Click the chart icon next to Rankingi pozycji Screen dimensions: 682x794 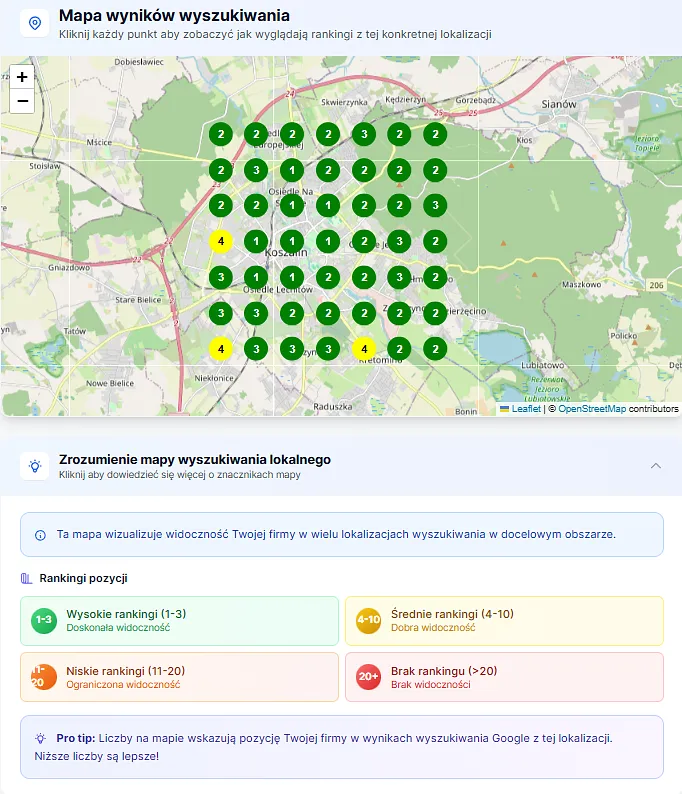coord(26,578)
